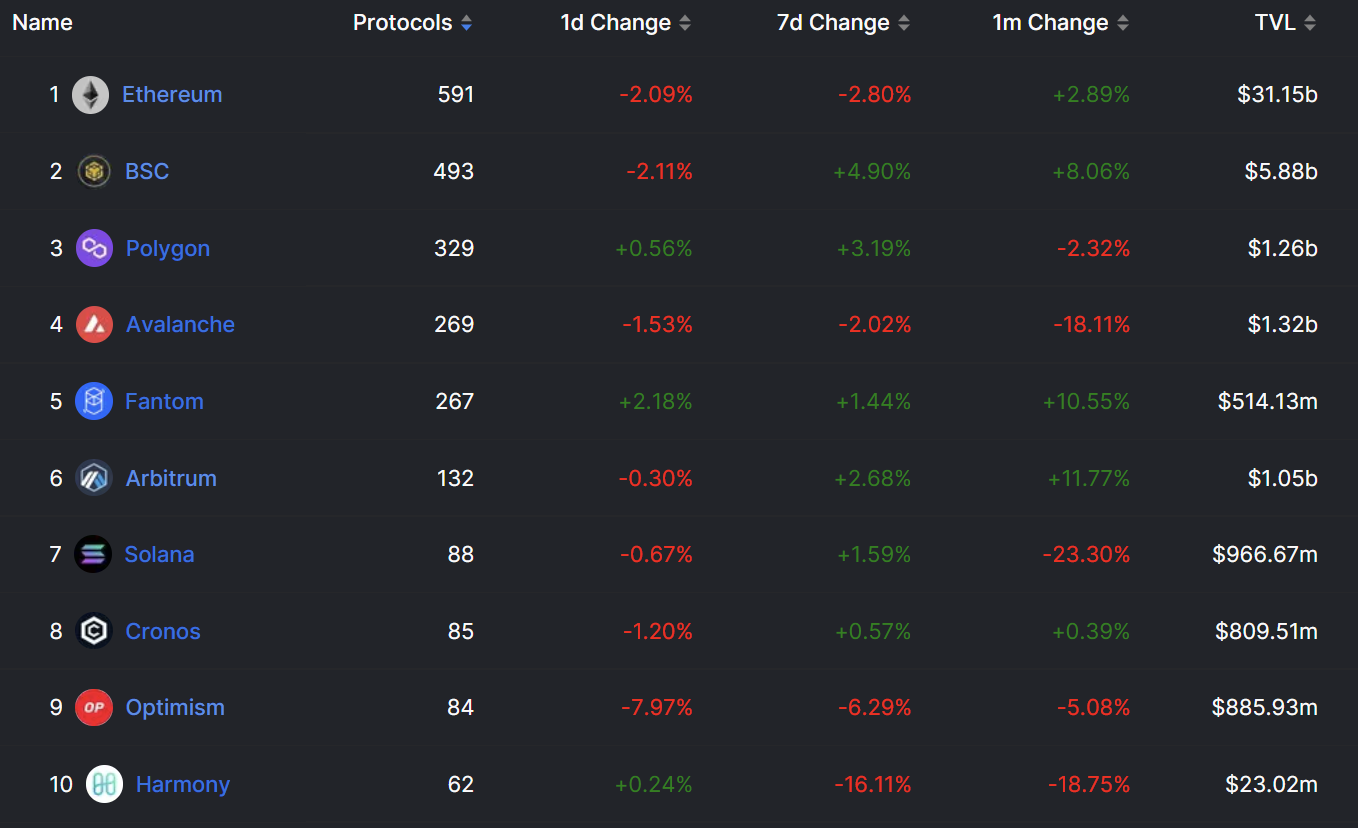Click the blue Fantom logo icon
The height and width of the screenshot is (828, 1358).
click(94, 402)
